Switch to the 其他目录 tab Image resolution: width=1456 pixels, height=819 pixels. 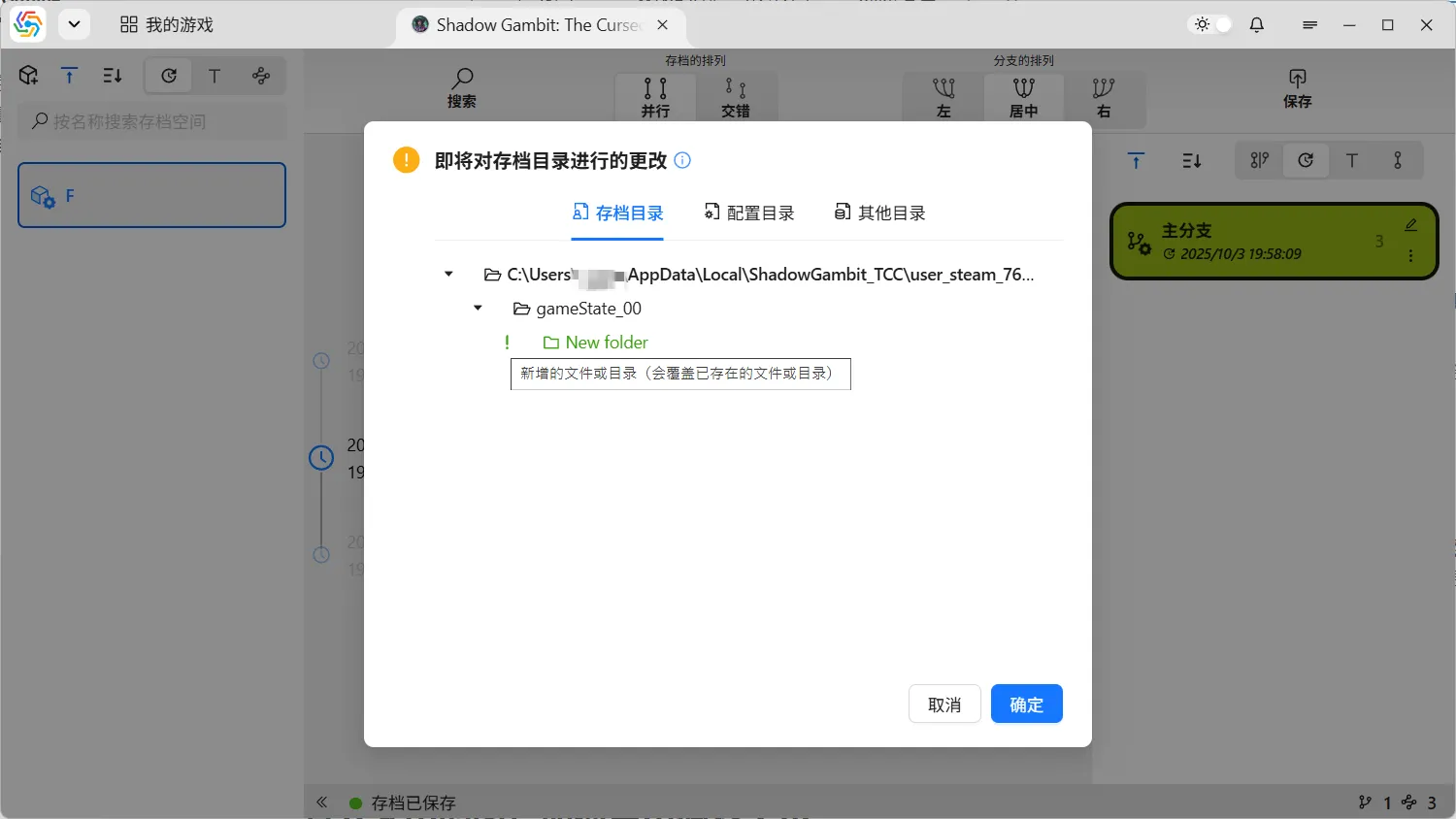[x=880, y=213]
